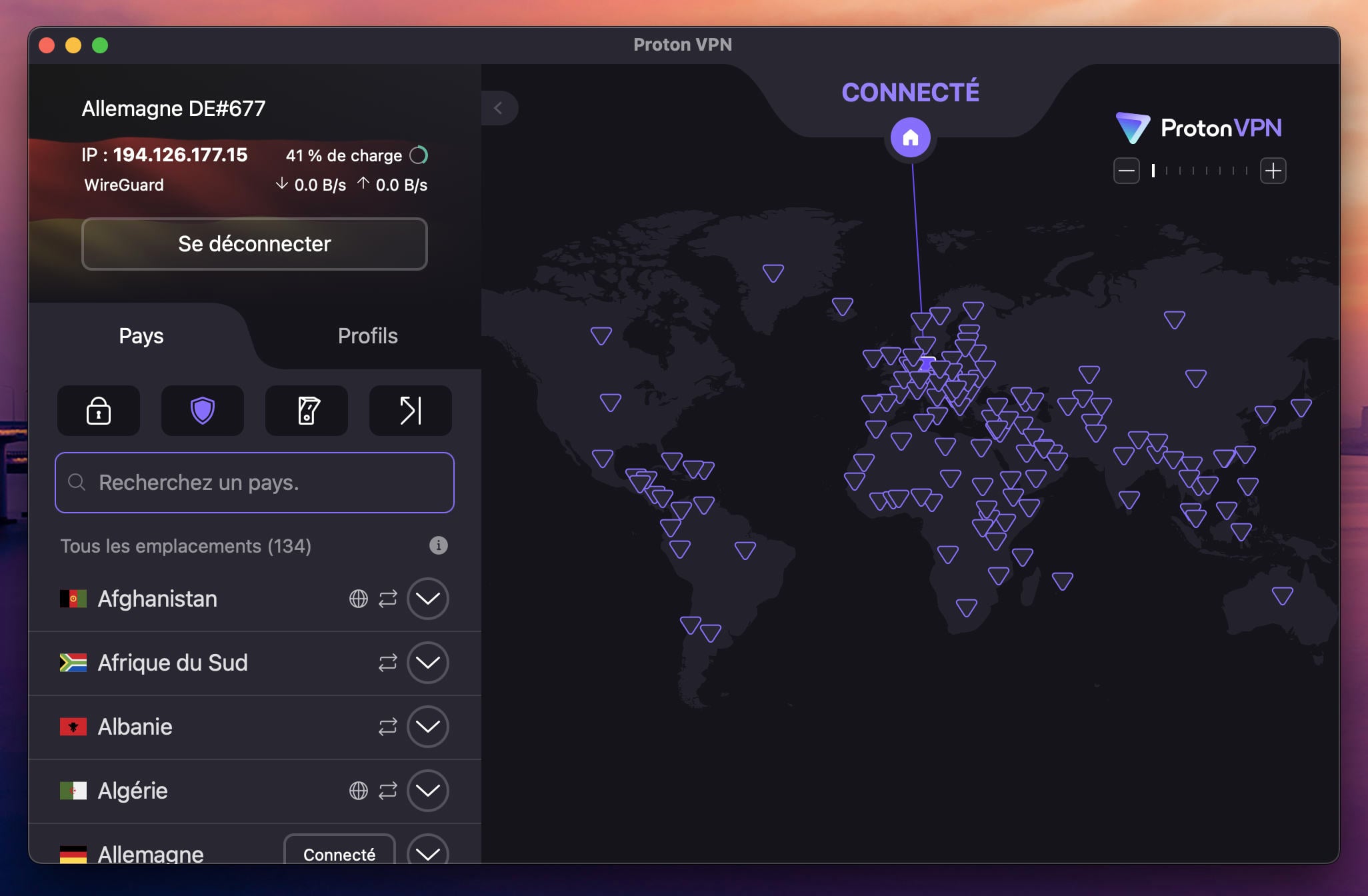Toggle NetShield protection on or off
This screenshot has width=1368, height=896.
[202, 411]
